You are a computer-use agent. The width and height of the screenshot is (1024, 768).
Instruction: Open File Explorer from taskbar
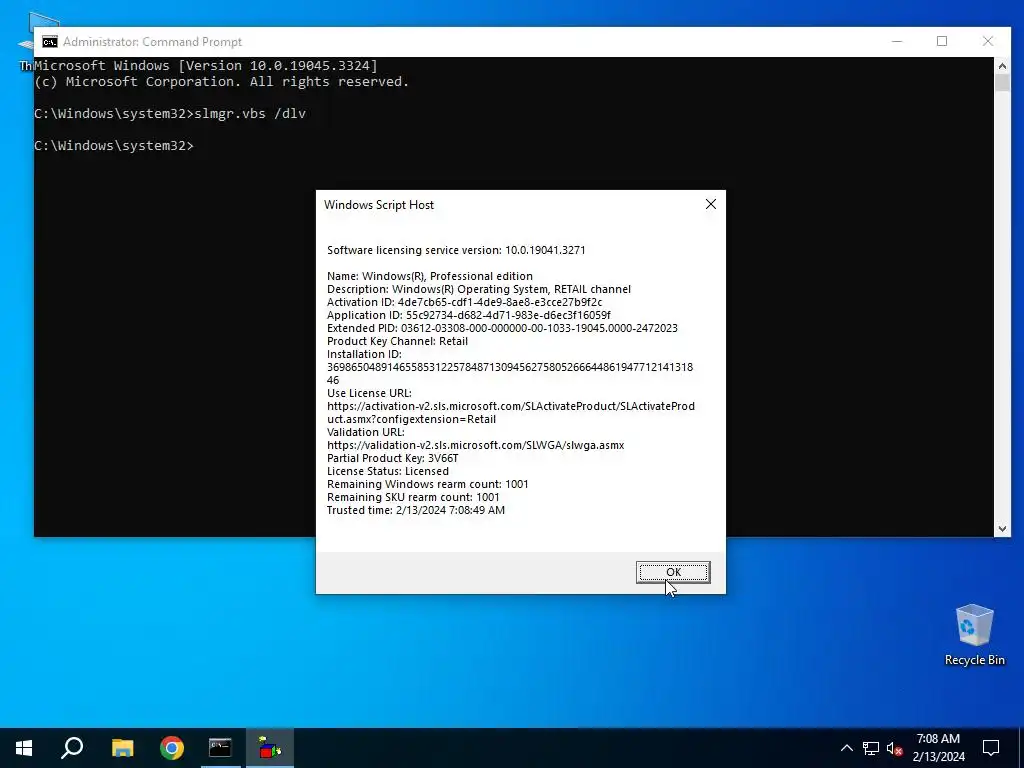pos(122,748)
